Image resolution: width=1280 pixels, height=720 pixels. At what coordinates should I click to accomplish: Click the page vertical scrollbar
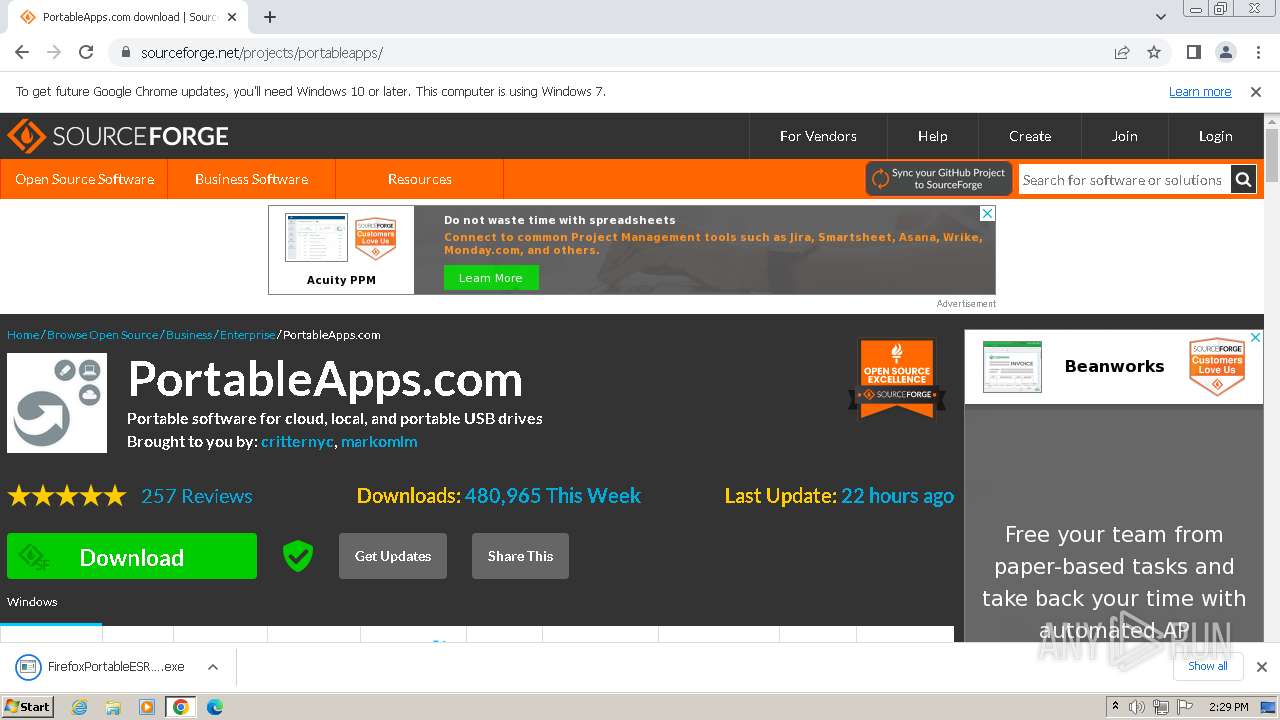(x=1272, y=154)
